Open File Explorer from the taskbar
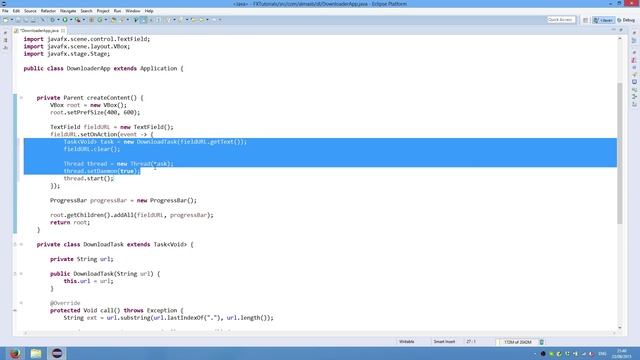This screenshot has height=360, width=640. 36,353
